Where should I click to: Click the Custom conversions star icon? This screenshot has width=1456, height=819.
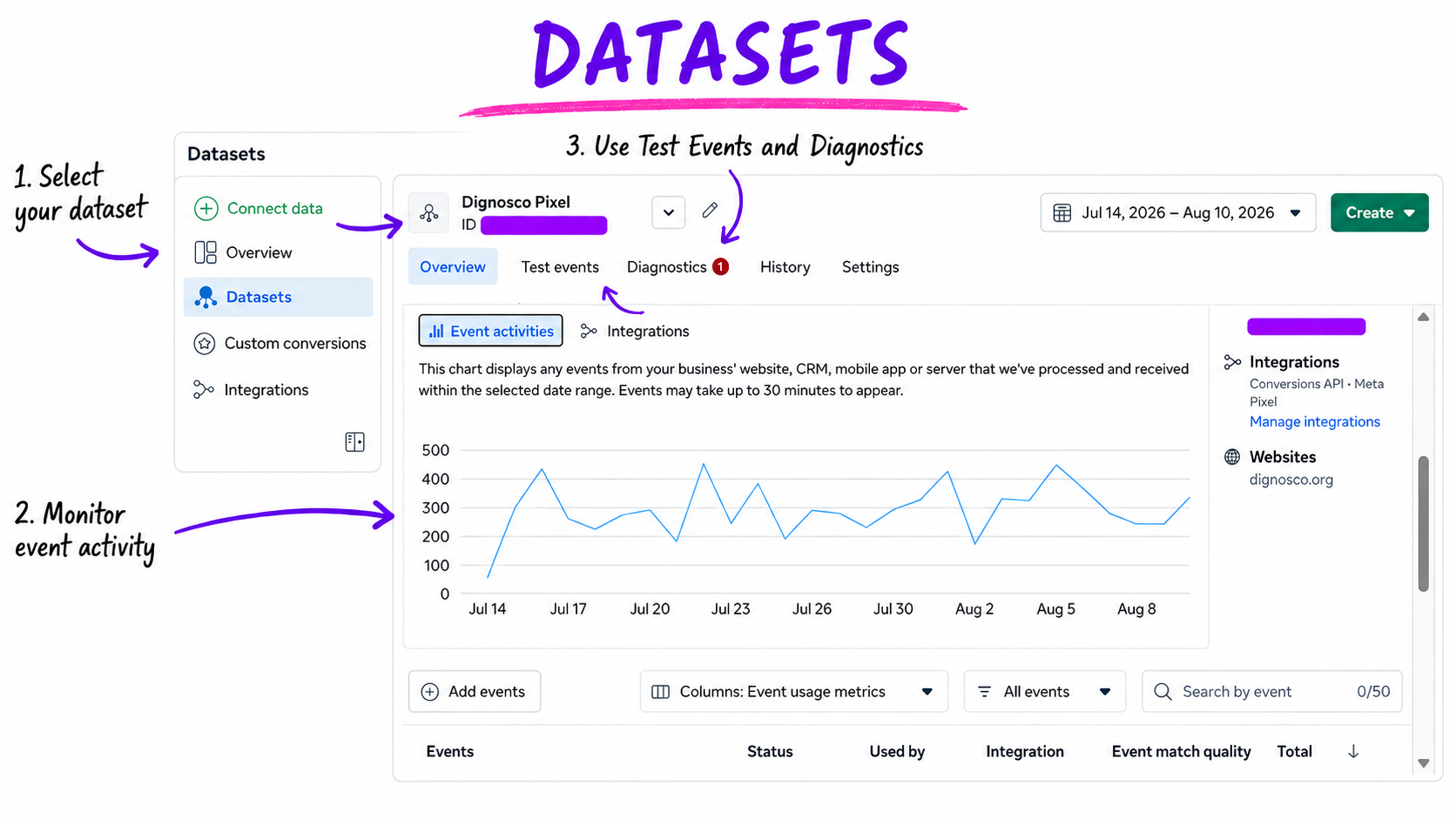pyautogui.click(x=205, y=344)
